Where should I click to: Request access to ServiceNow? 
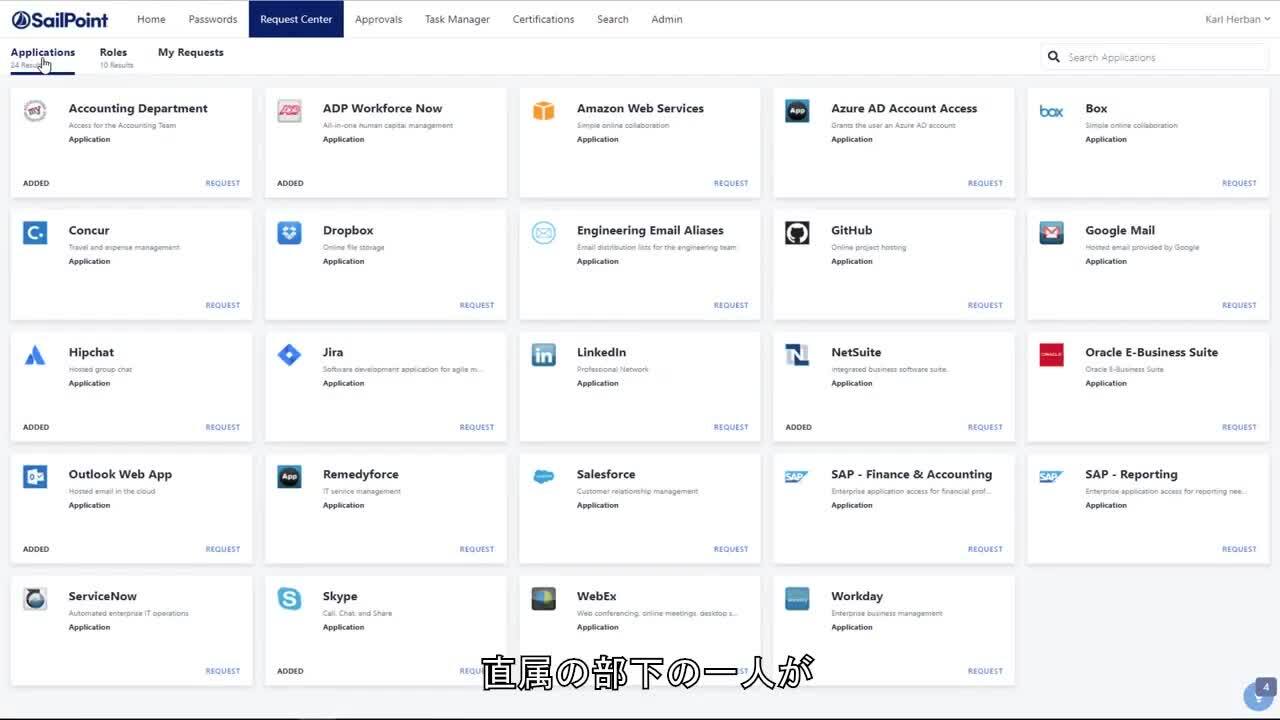click(x=223, y=671)
